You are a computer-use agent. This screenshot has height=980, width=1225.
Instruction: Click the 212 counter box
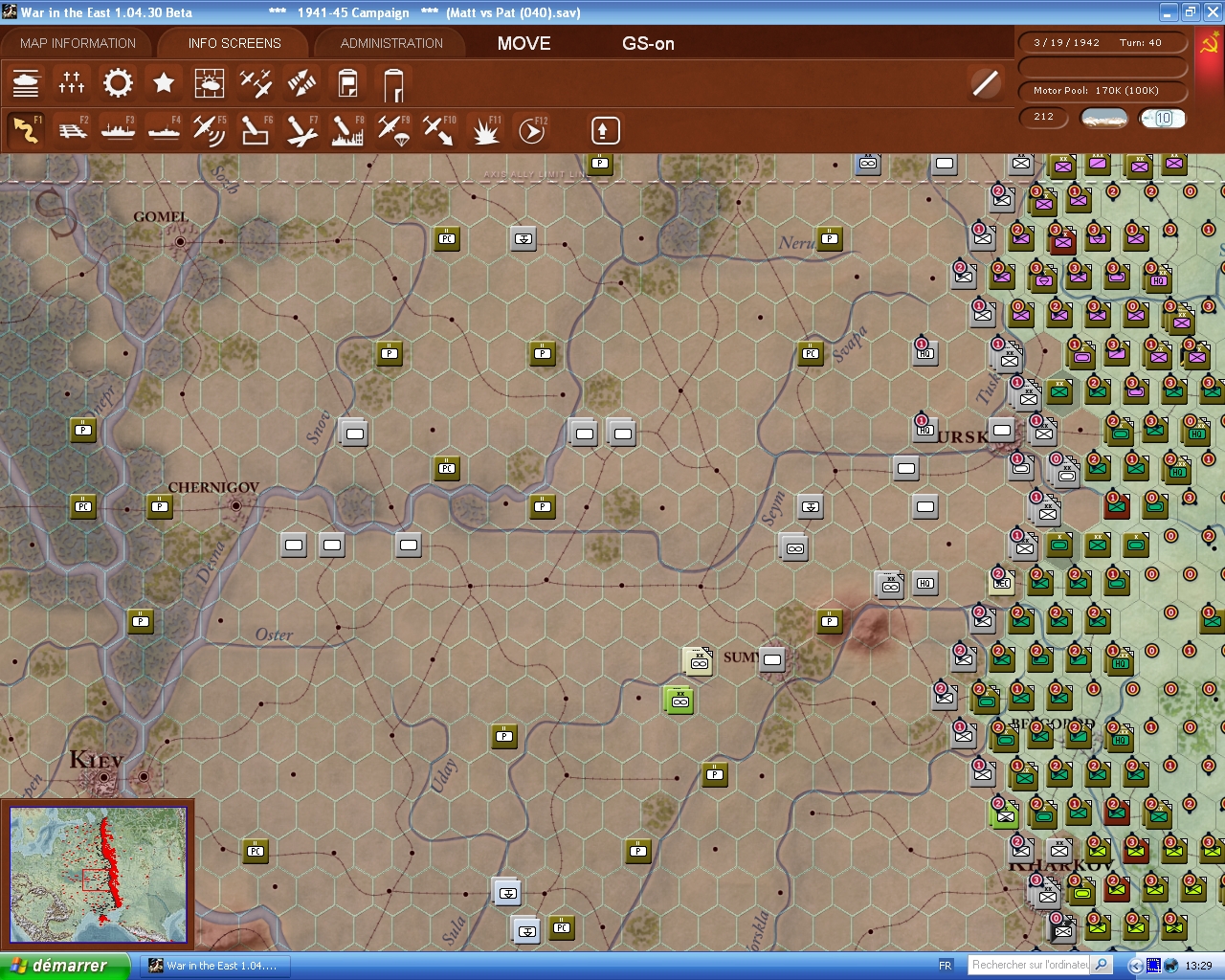click(x=1044, y=117)
